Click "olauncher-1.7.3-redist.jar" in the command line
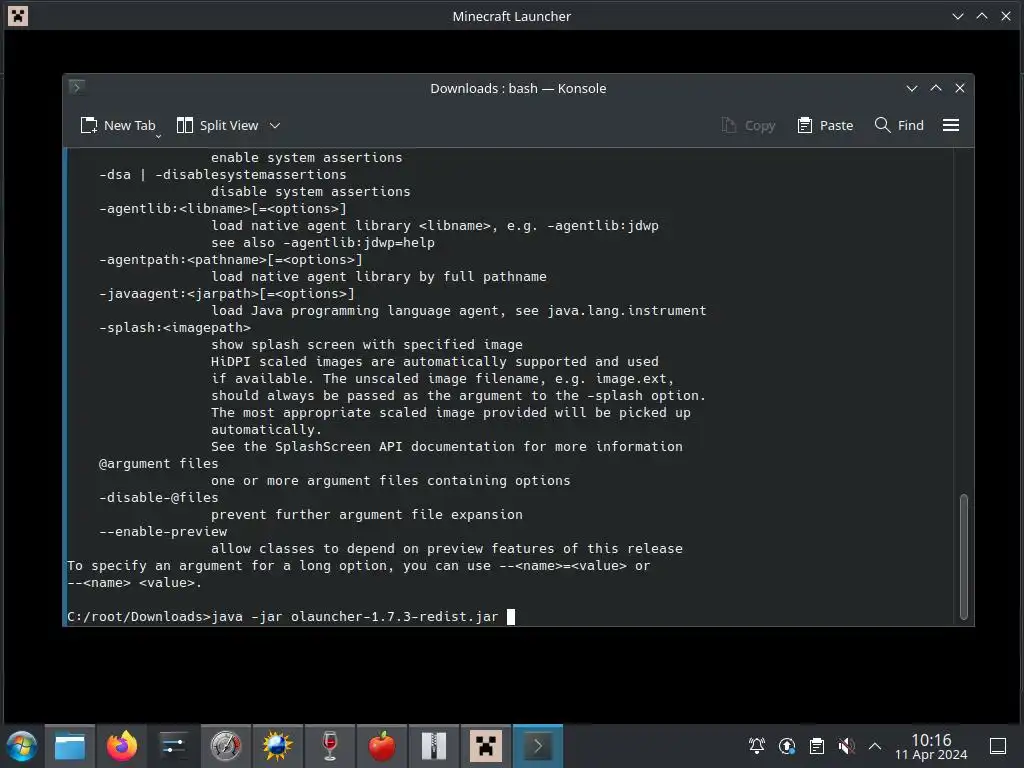Image resolution: width=1024 pixels, height=768 pixels. 394,616
